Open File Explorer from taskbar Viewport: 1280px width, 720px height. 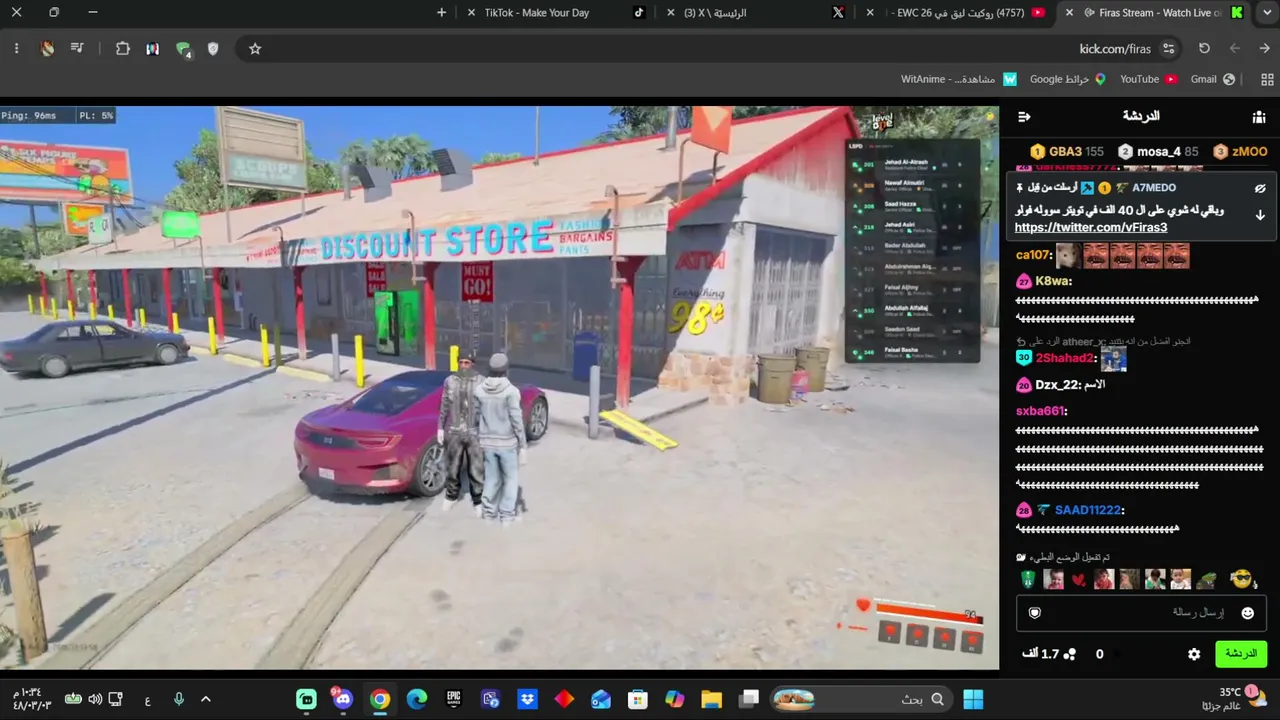[x=711, y=699]
